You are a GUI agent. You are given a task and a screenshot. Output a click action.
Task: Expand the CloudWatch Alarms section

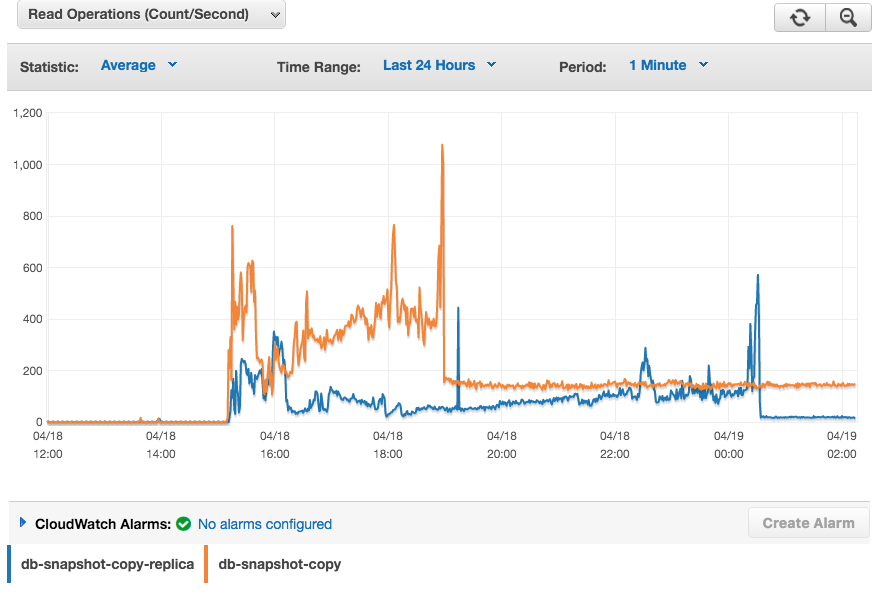coord(23,522)
